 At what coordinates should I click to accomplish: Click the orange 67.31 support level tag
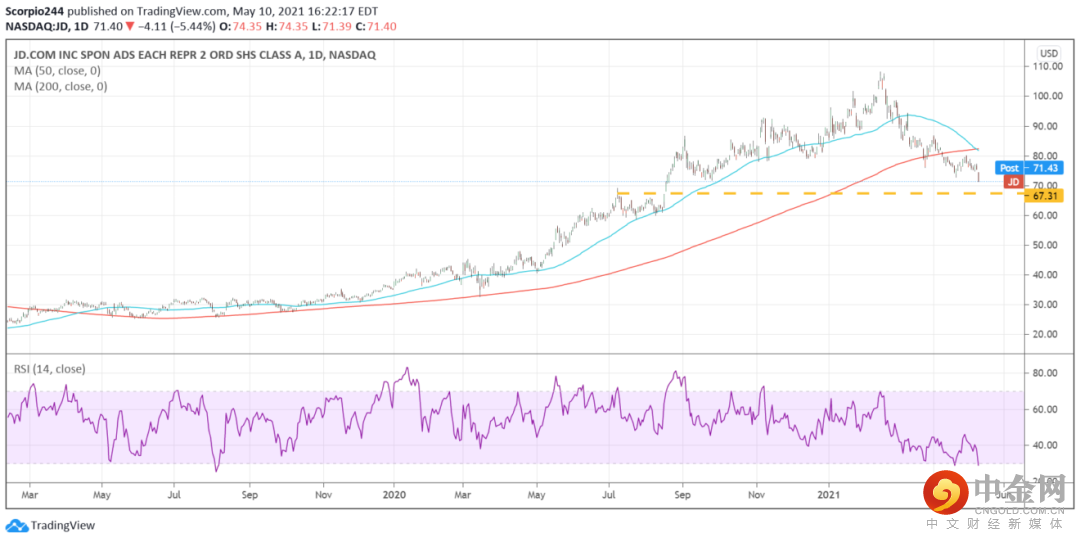pyautogui.click(x=1046, y=196)
